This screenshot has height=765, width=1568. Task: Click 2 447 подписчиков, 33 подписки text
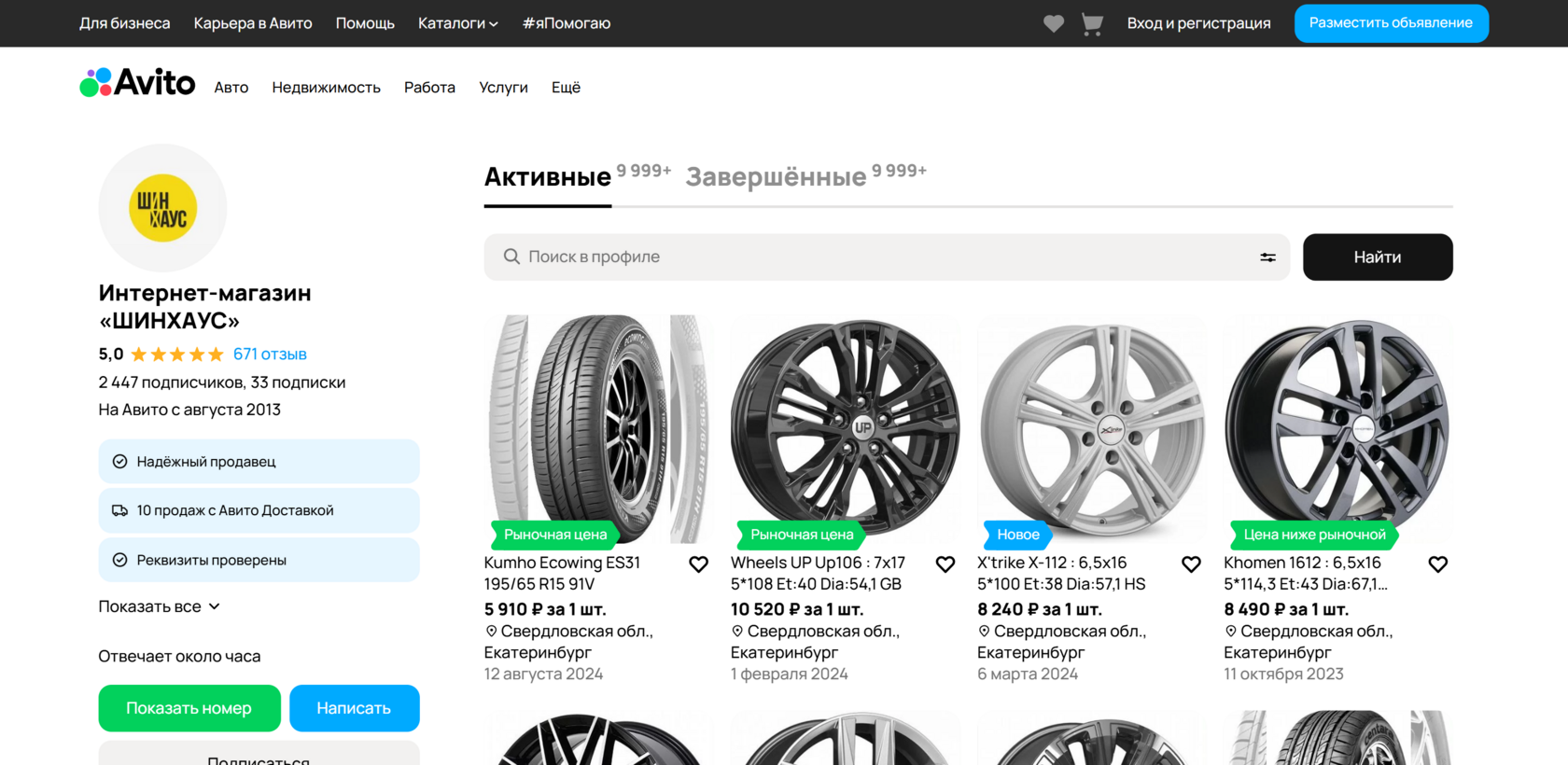pyautogui.click(x=222, y=382)
